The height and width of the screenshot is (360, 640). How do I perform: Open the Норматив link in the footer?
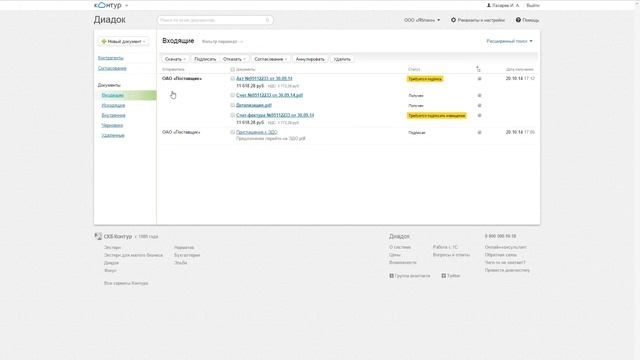coord(184,247)
